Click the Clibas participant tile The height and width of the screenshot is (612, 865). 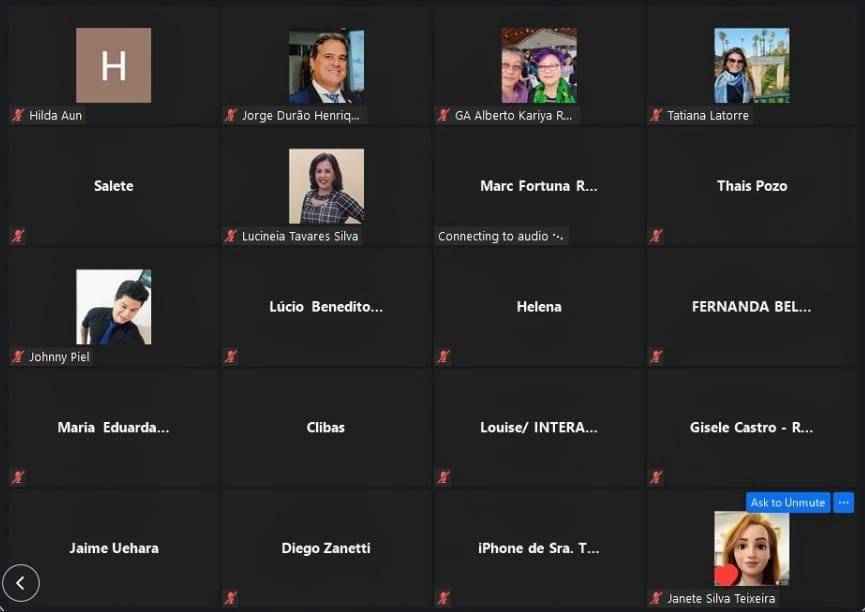pyautogui.click(x=326, y=428)
